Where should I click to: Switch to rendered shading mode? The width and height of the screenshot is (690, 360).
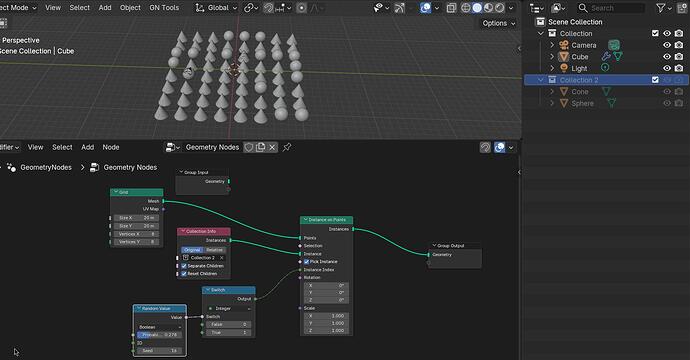(500, 8)
